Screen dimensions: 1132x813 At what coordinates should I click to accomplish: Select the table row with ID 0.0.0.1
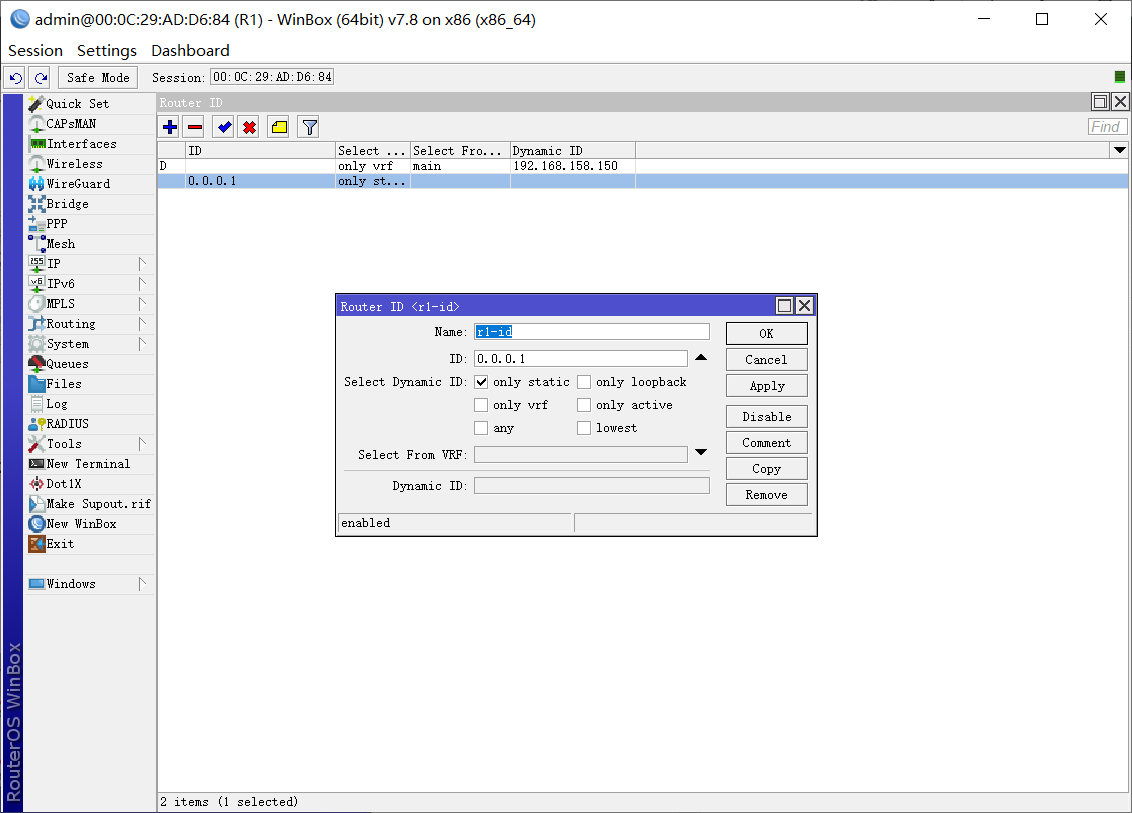(x=643, y=181)
